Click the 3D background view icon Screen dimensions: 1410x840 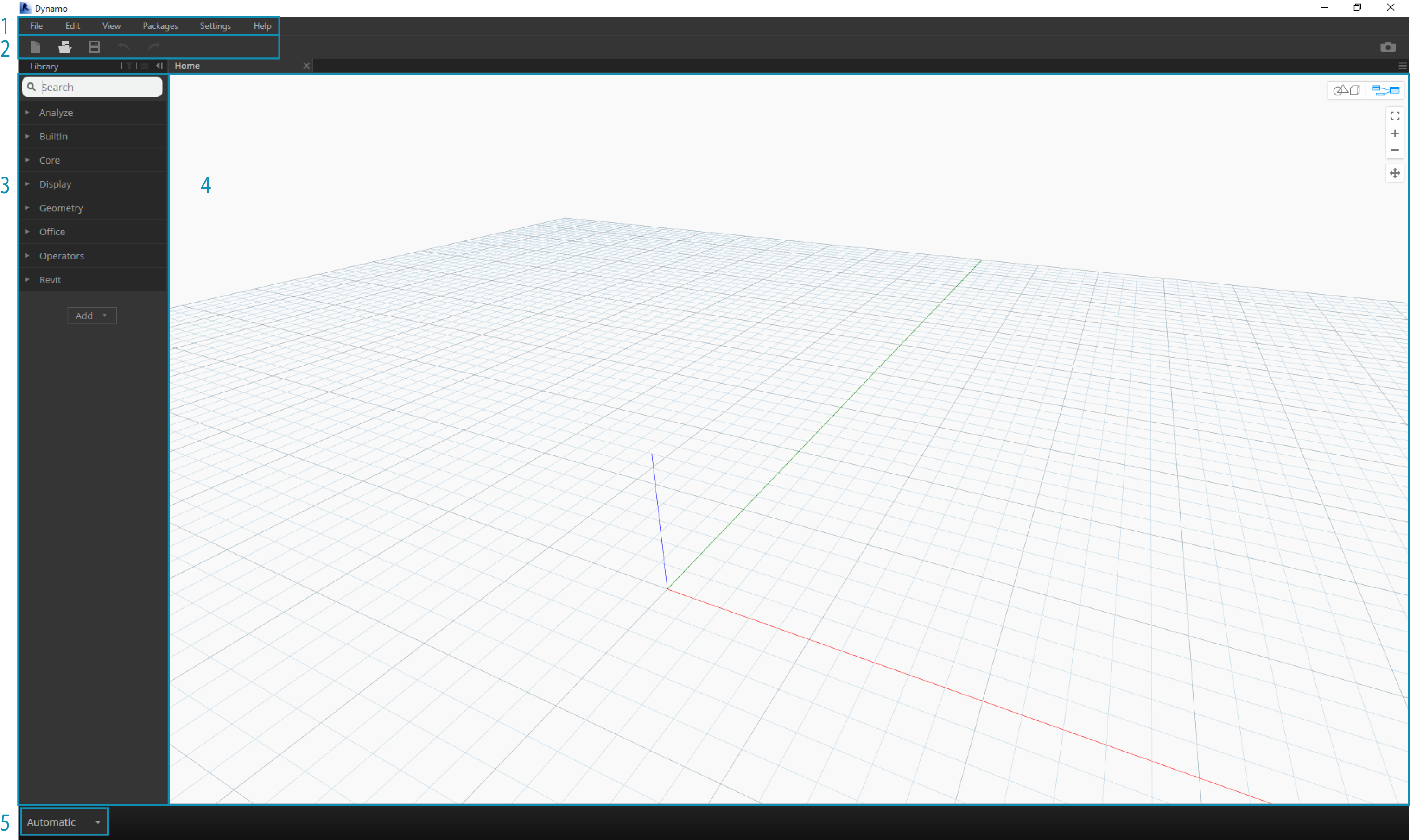pyautogui.click(x=1348, y=90)
